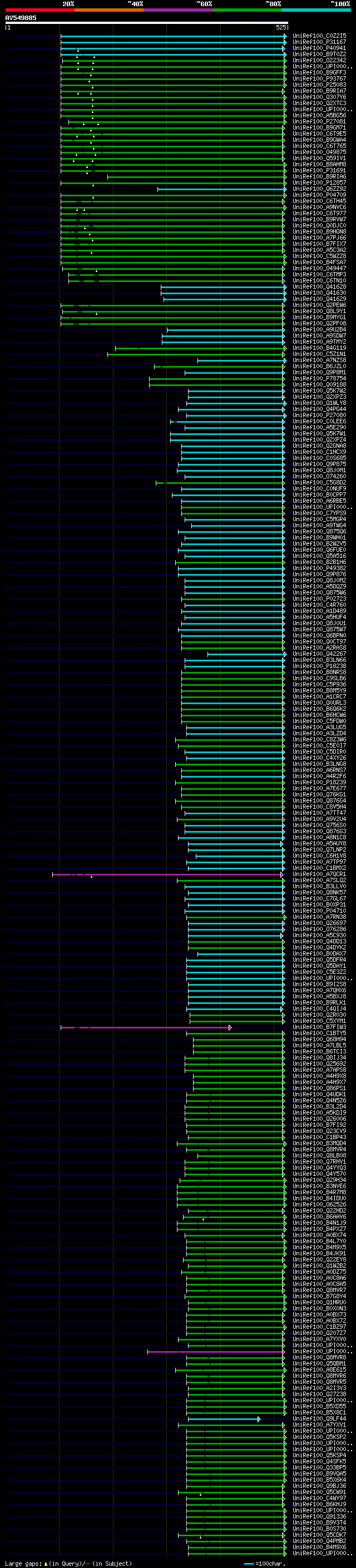Click the white query sequence bar

click(x=147, y=22)
